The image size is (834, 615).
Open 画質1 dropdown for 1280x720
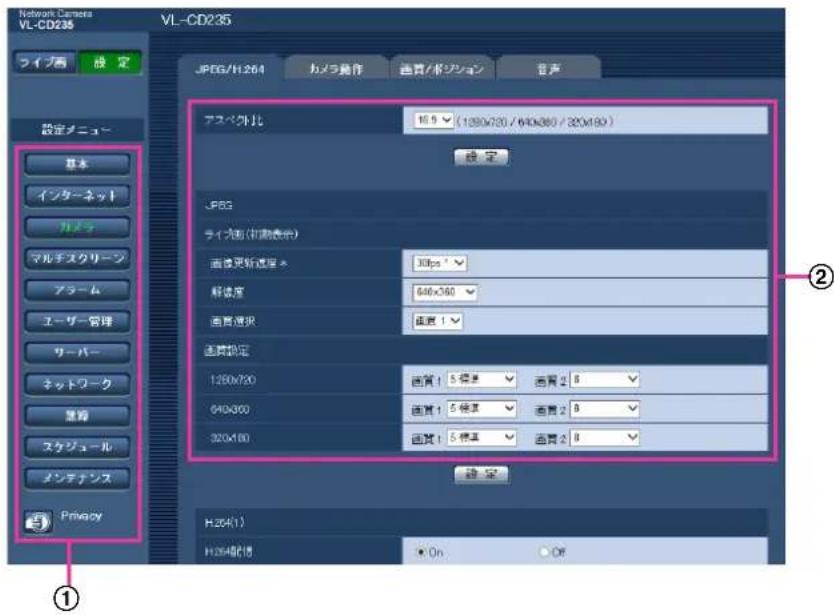481,379
